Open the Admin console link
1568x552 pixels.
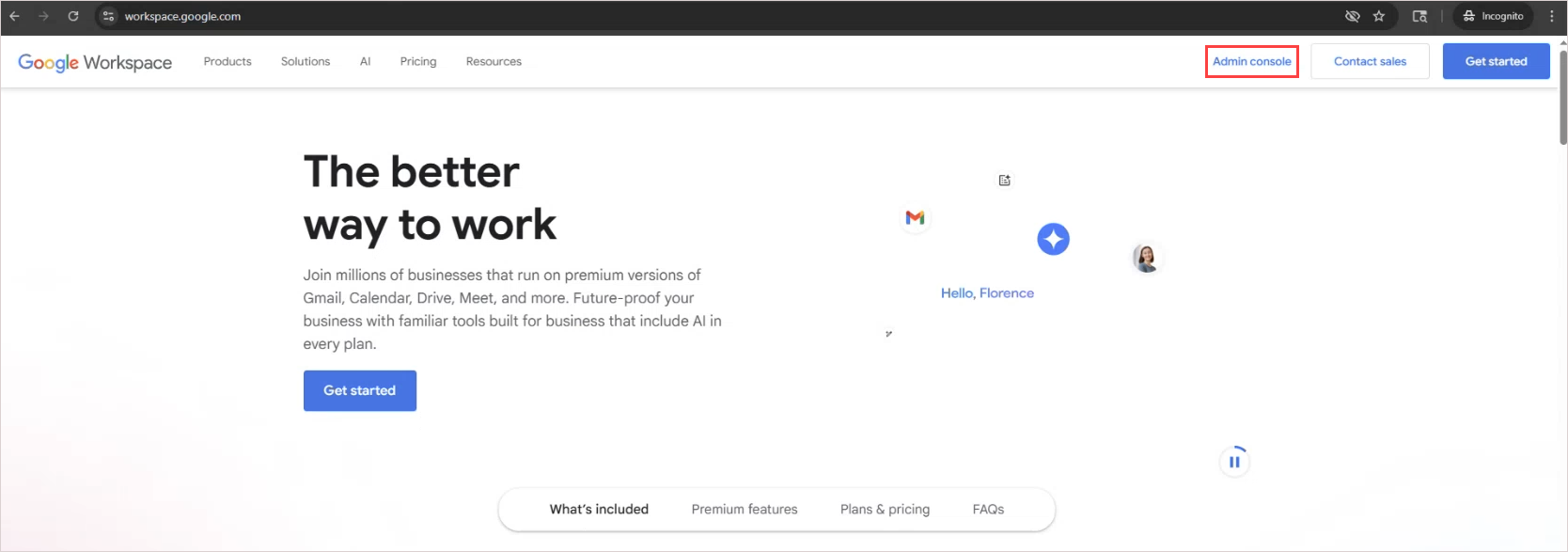click(1252, 61)
